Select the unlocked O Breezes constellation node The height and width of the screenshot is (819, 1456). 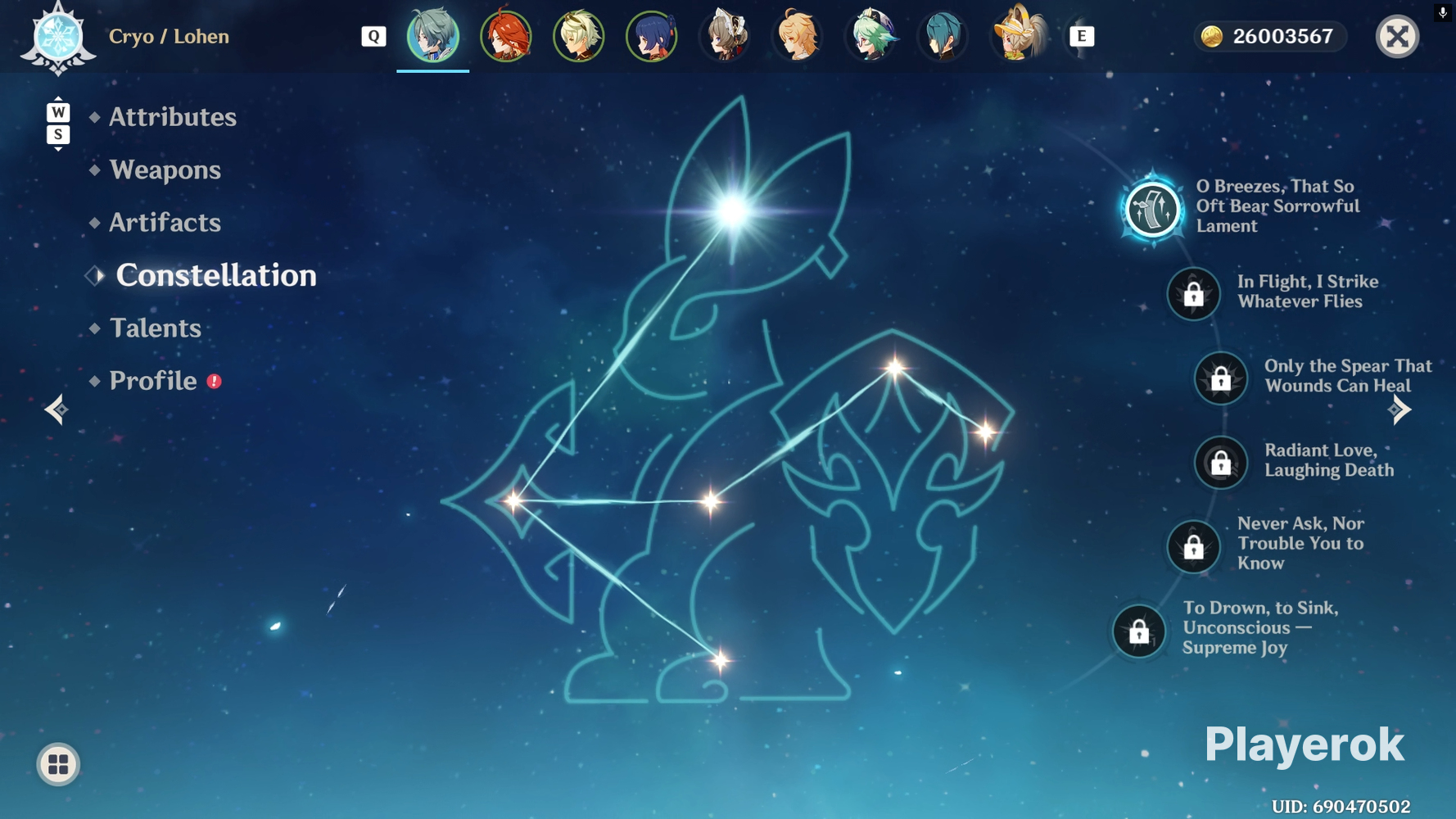(1152, 209)
